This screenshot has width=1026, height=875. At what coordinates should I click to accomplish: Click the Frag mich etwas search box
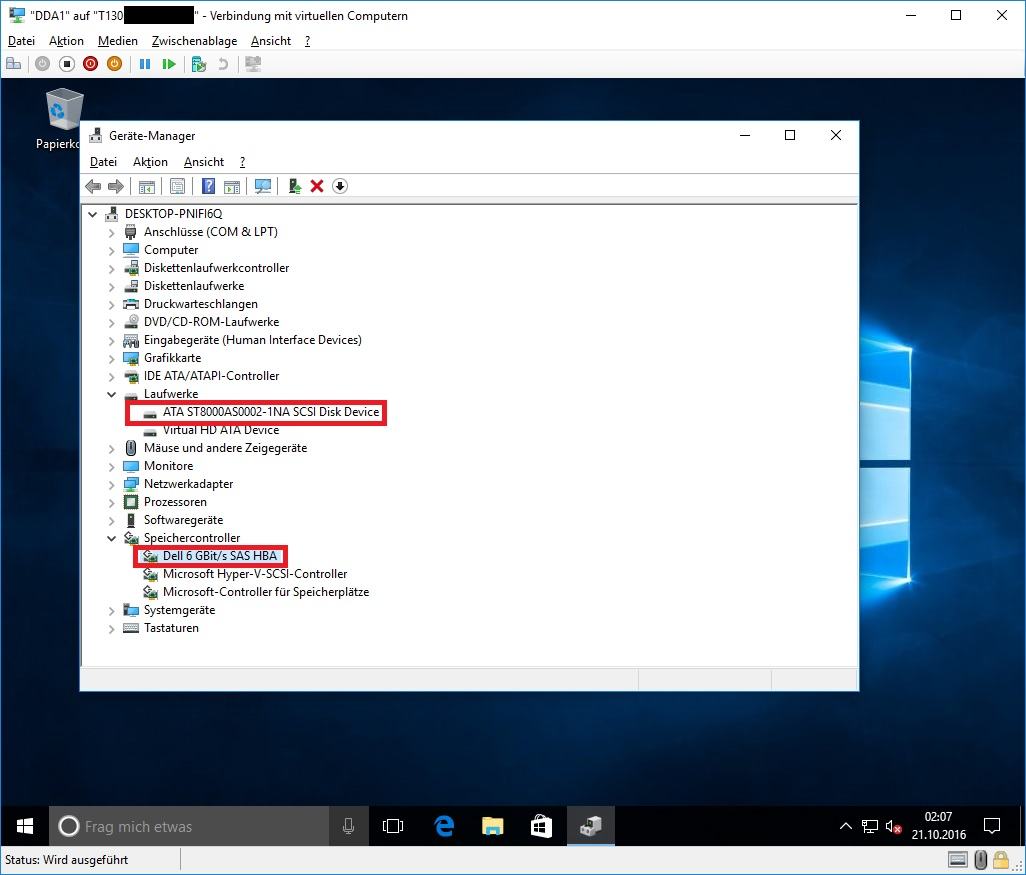190,826
